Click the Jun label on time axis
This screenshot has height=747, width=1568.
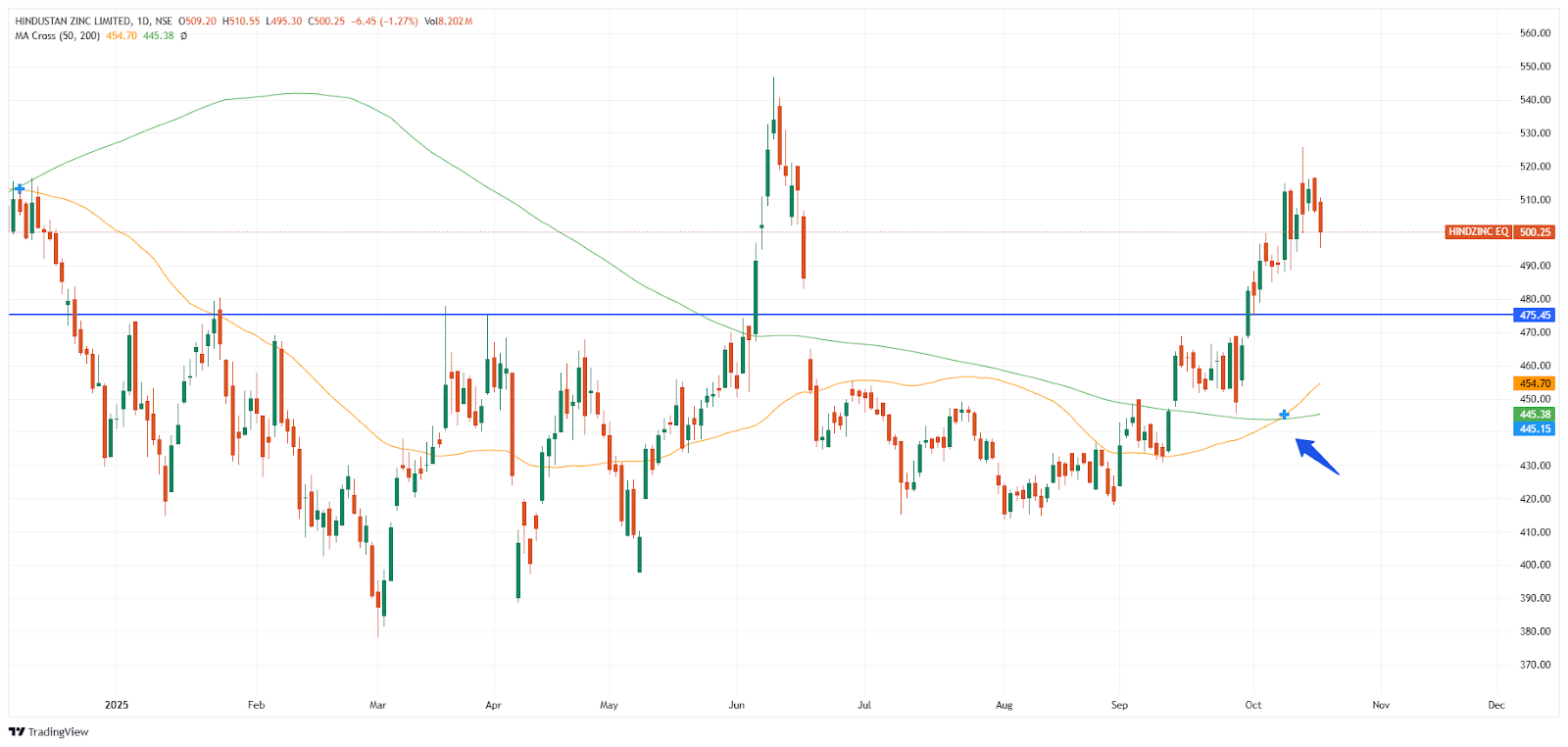[737, 705]
